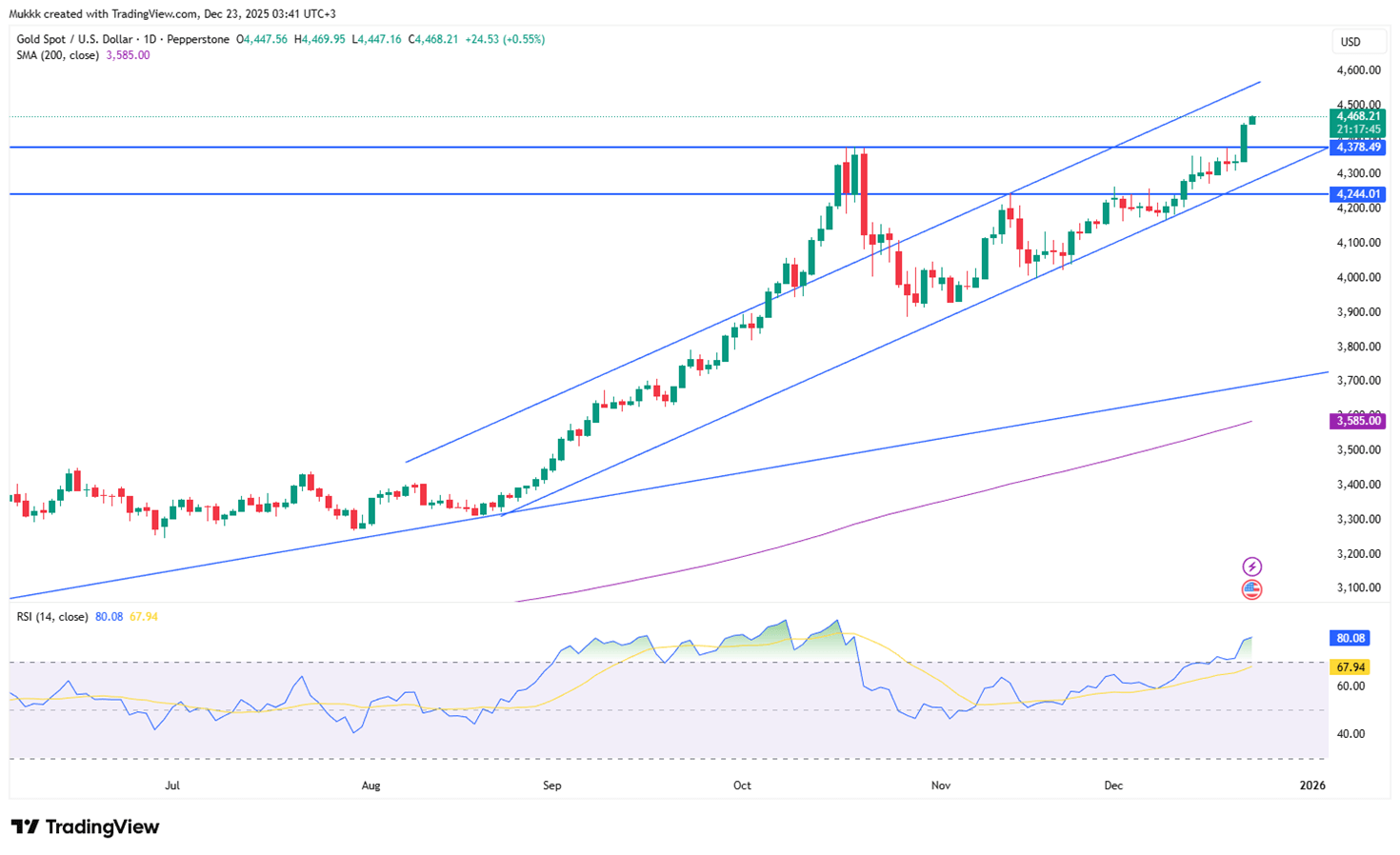Click the US flag economic event icon

tap(1251, 589)
